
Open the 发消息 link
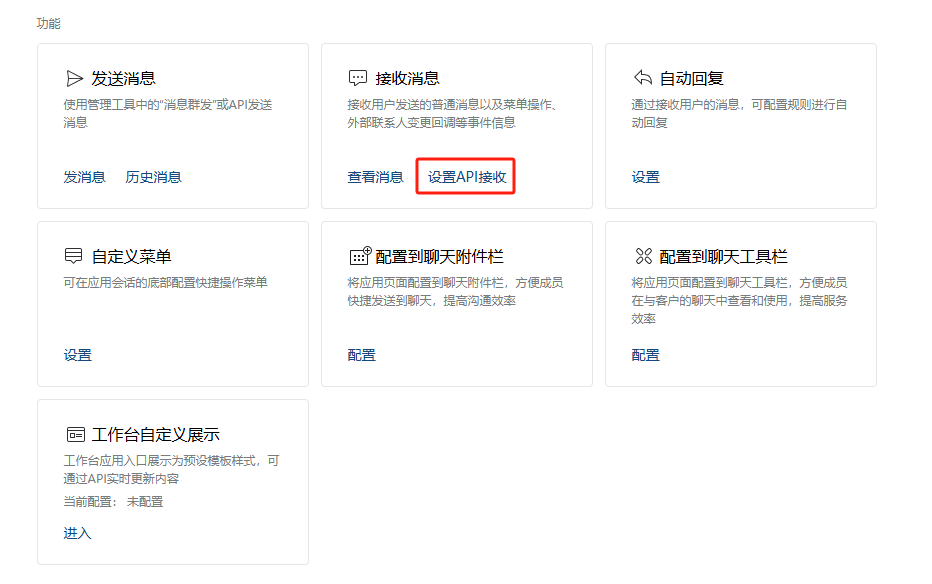pyautogui.click(x=84, y=177)
